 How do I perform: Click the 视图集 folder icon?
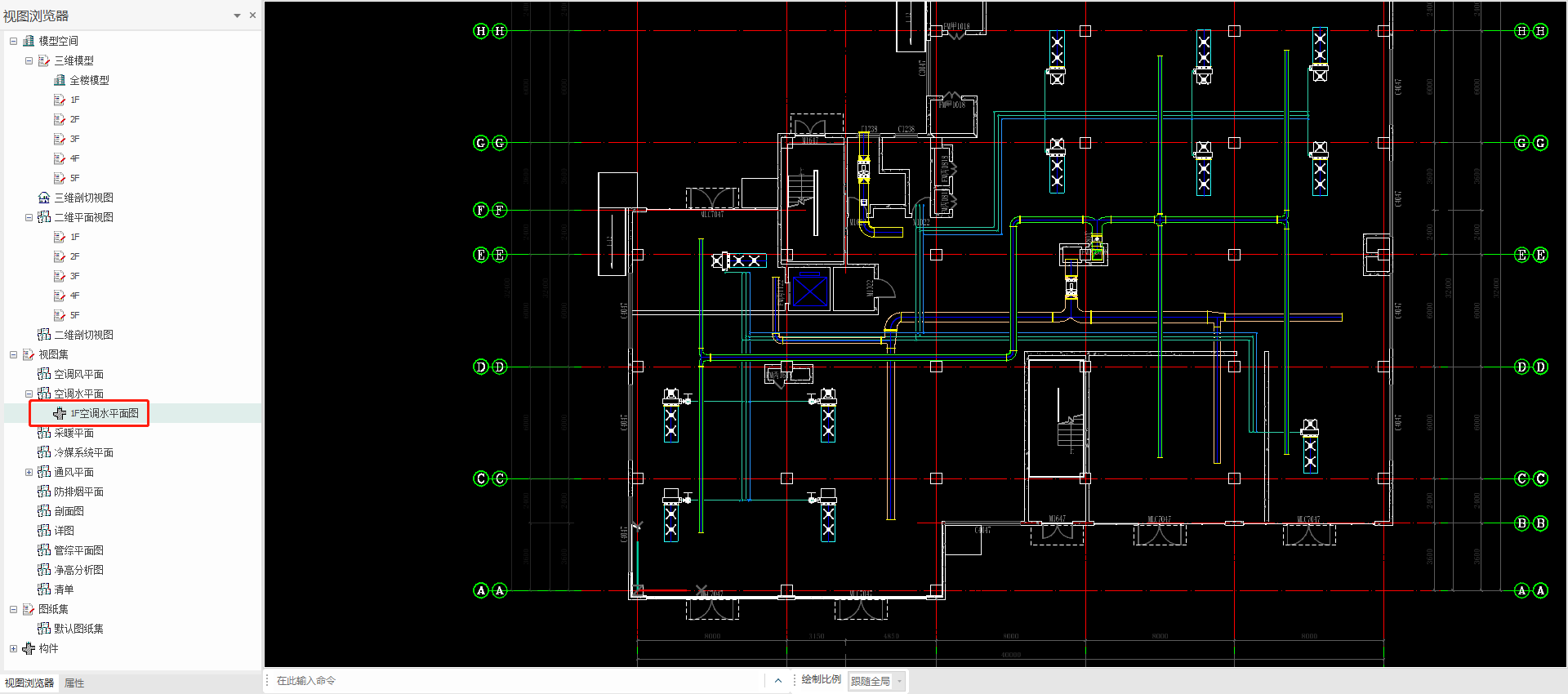click(29, 354)
